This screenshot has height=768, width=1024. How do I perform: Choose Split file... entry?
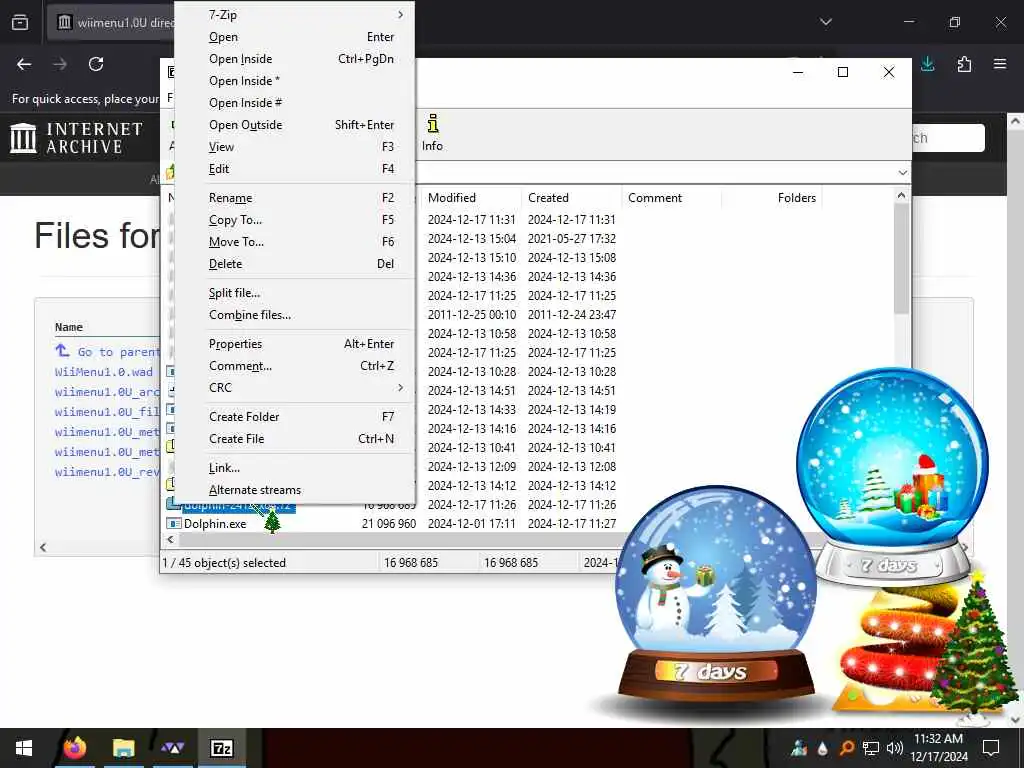point(295,293)
